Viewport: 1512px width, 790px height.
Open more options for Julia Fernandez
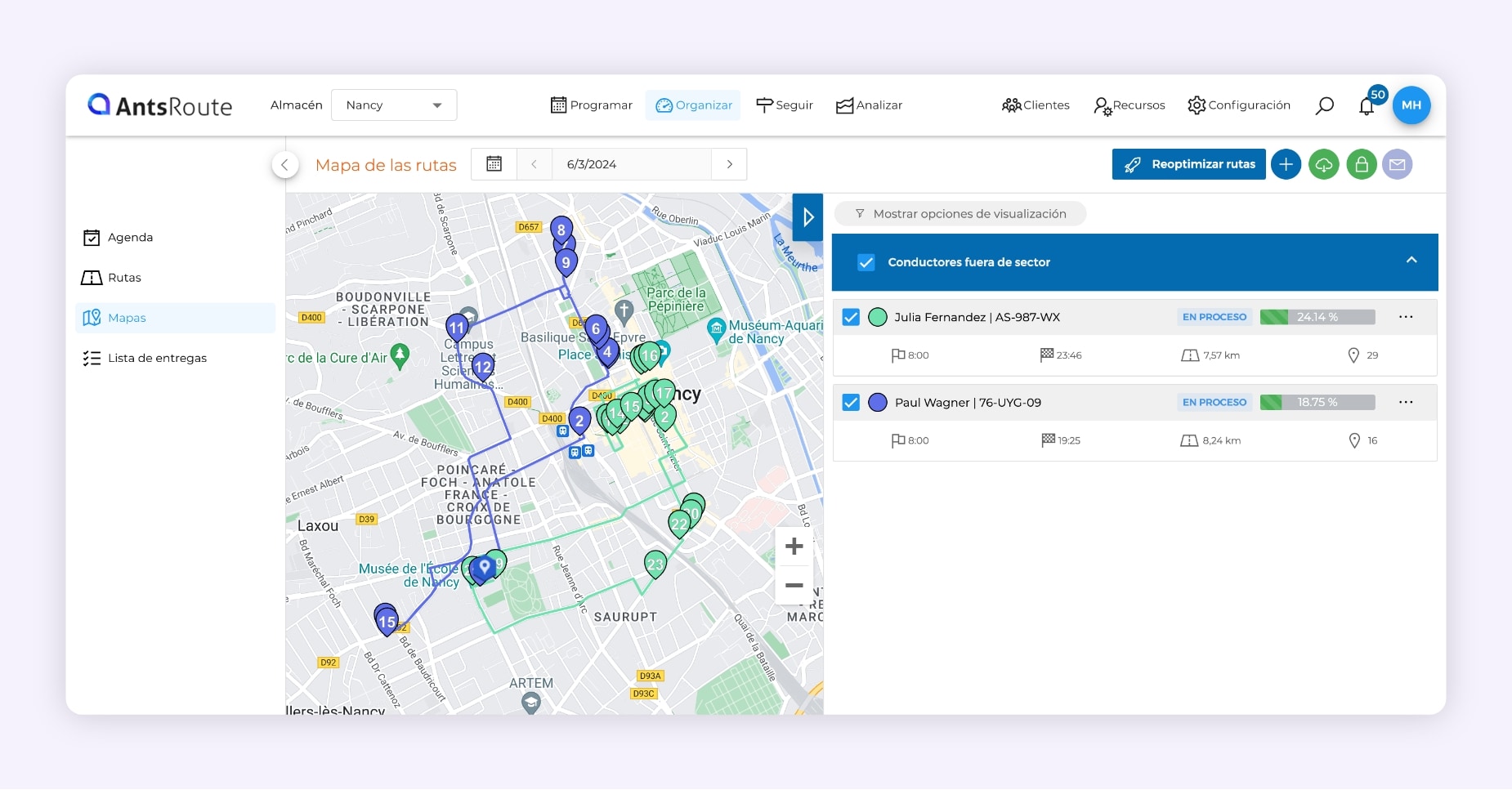(x=1405, y=317)
